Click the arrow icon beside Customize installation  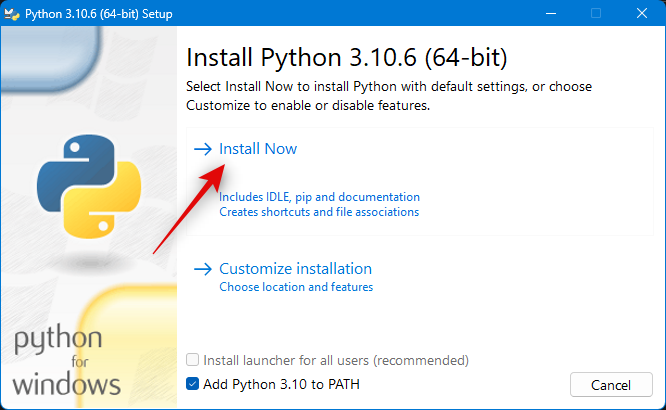click(x=203, y=269)
